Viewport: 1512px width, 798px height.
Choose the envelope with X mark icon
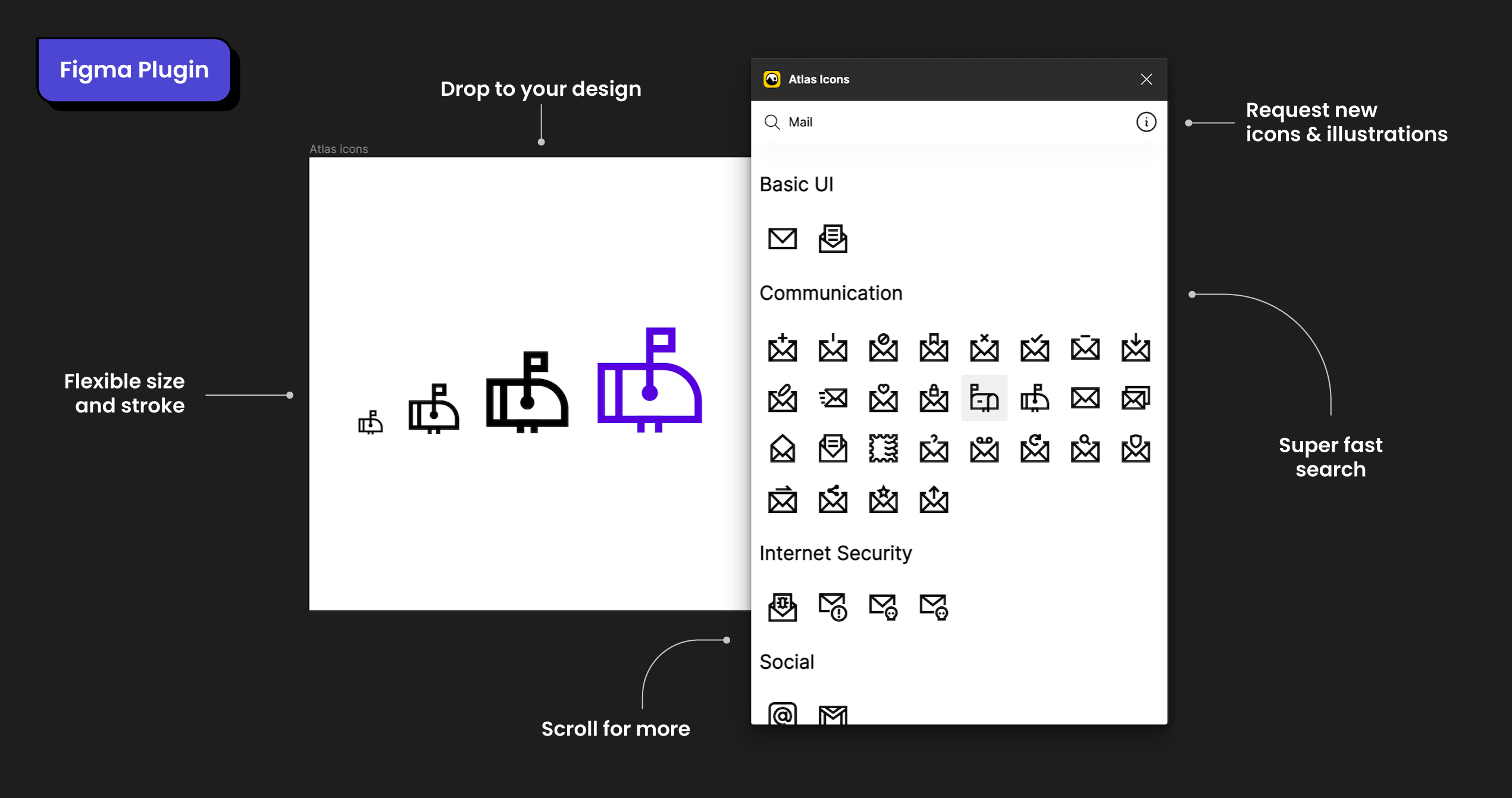[x=984, y=348]
